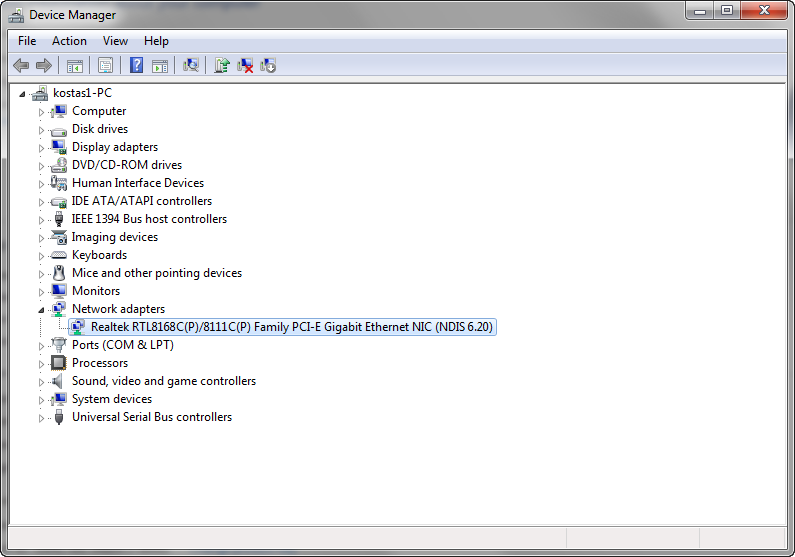Viewport: 795px width, 557px height.
Task: Expand the Human Interface Devices arrow
Action: click(x=41, y=184)
